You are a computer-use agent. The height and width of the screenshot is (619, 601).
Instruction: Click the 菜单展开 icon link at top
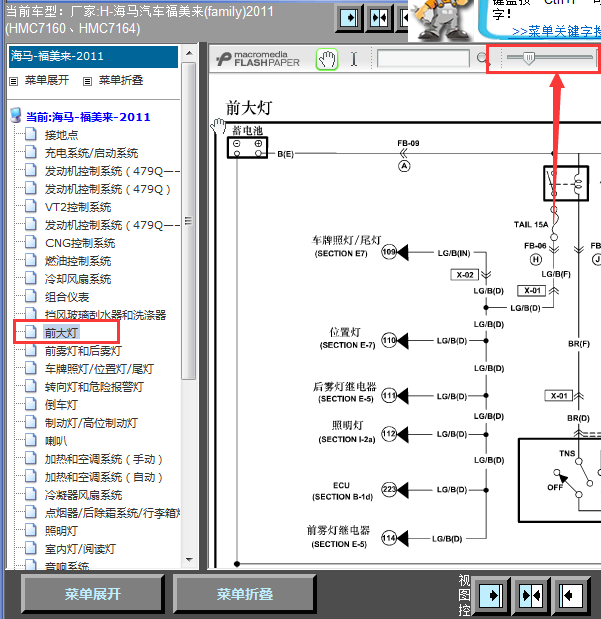[x=39, y=81]
